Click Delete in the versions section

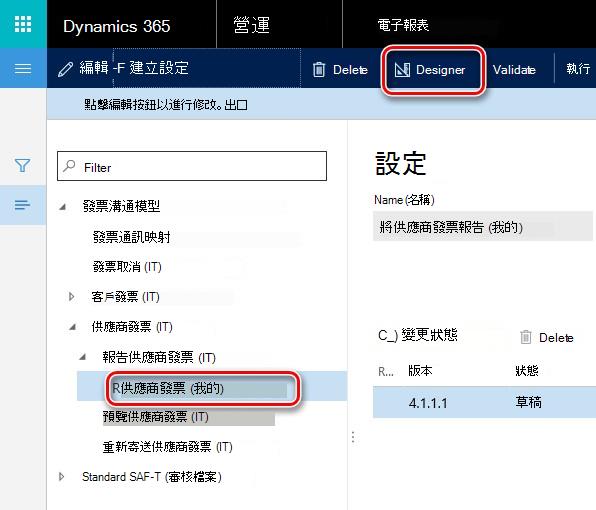click(547, 337)
